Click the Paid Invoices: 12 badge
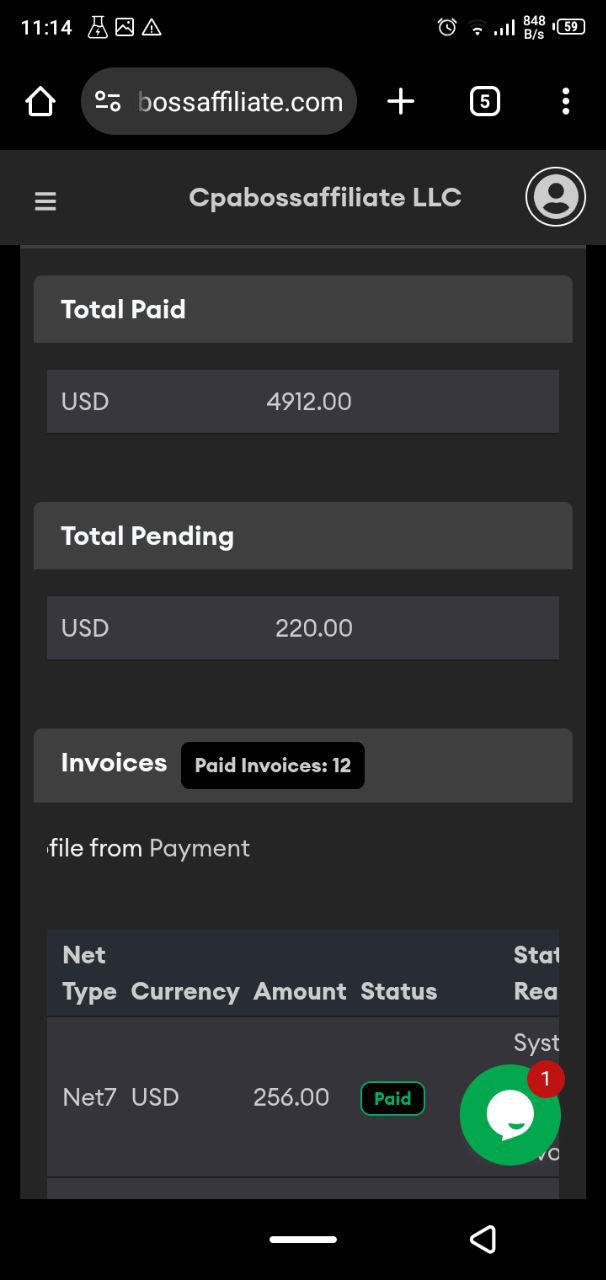606x1280 pixels. coord(272,765)
